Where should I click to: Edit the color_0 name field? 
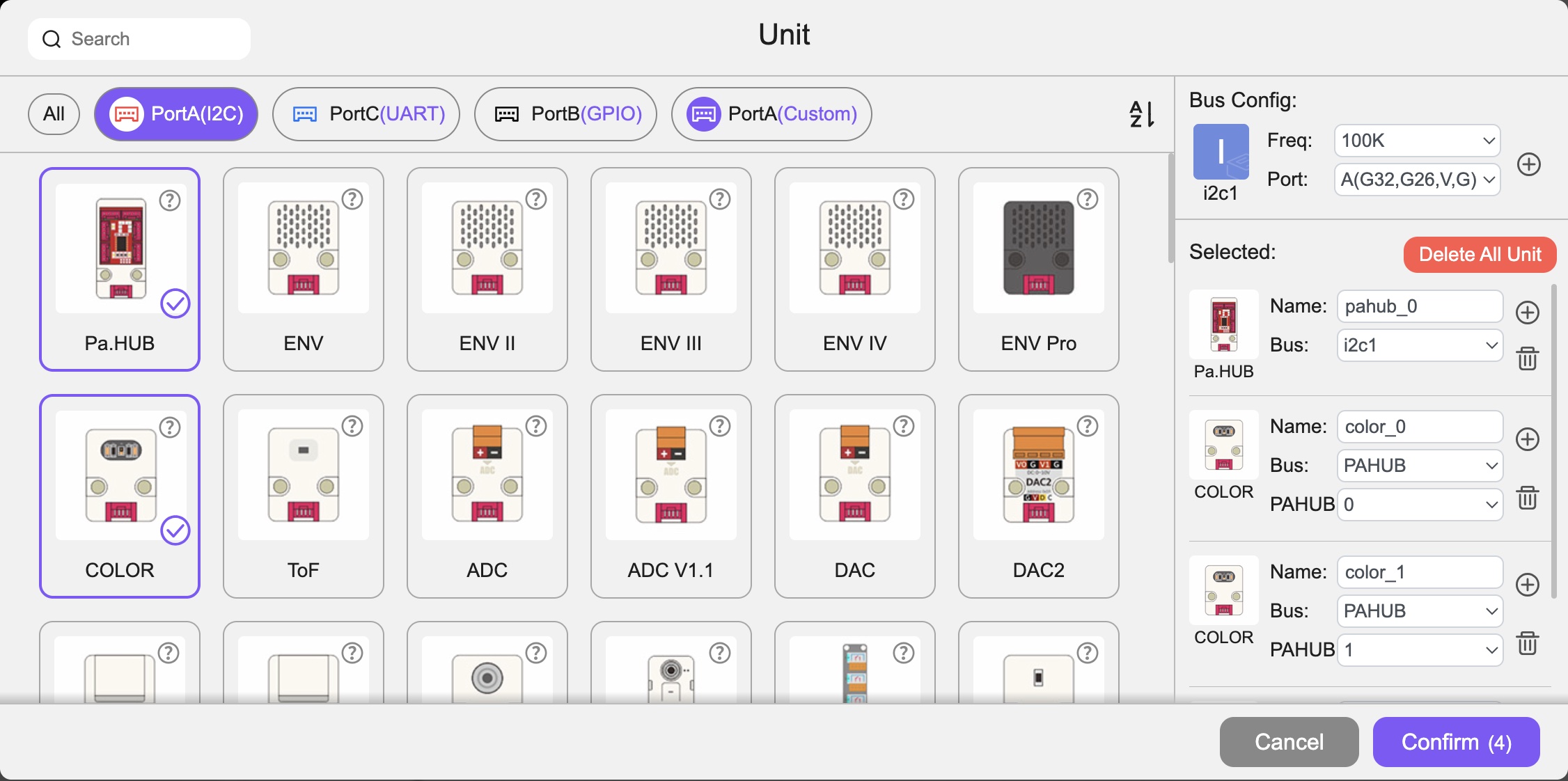(x=1420, y=427)
